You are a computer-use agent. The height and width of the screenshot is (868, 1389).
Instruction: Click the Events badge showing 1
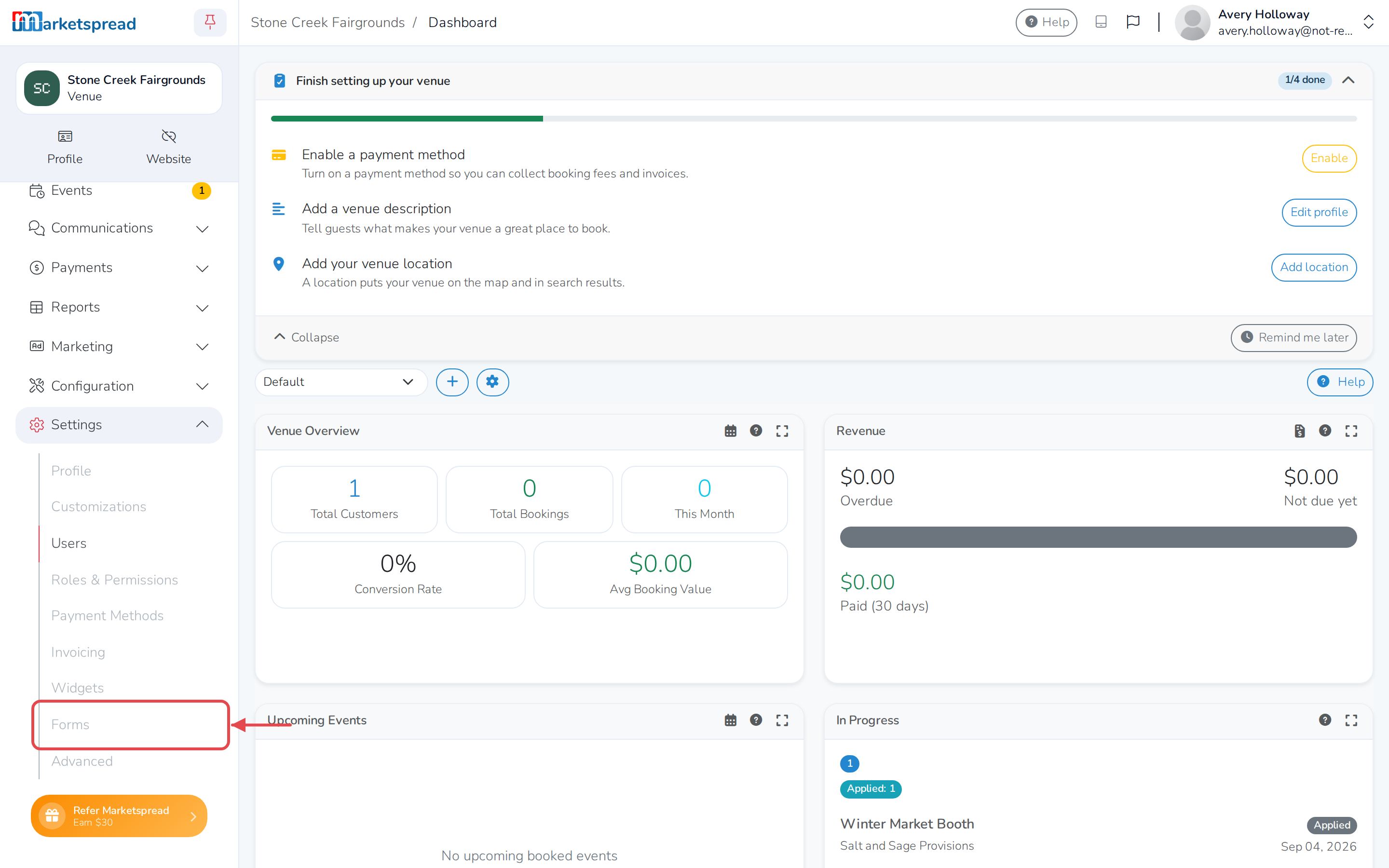click(202, 190)
